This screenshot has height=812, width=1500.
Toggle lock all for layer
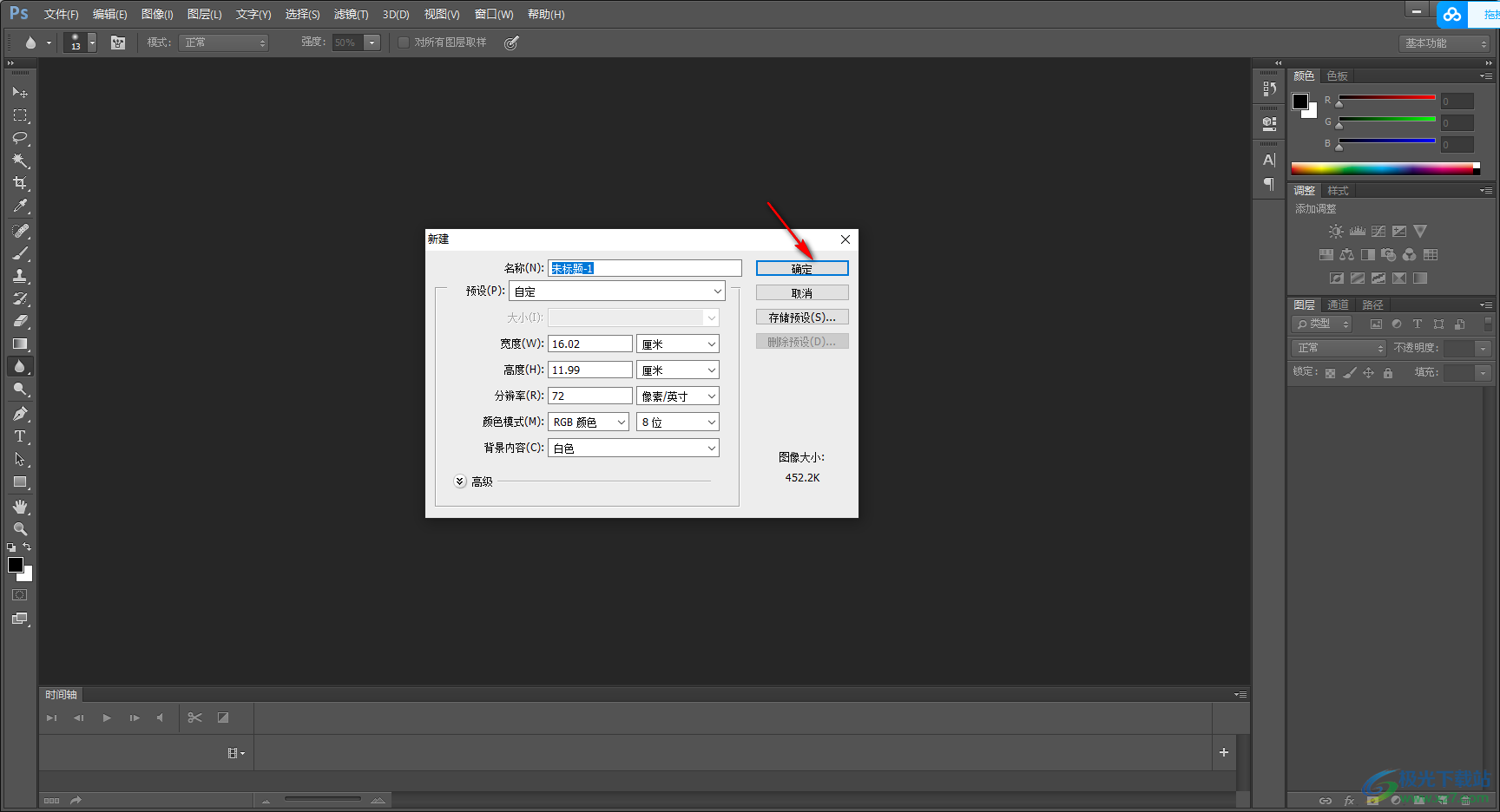[1387, 373]
